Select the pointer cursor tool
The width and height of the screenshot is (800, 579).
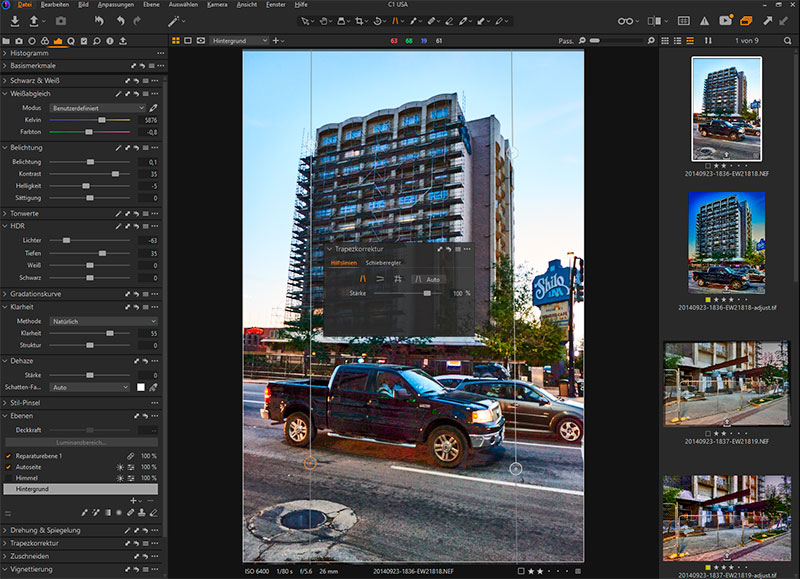pos(305,21)
